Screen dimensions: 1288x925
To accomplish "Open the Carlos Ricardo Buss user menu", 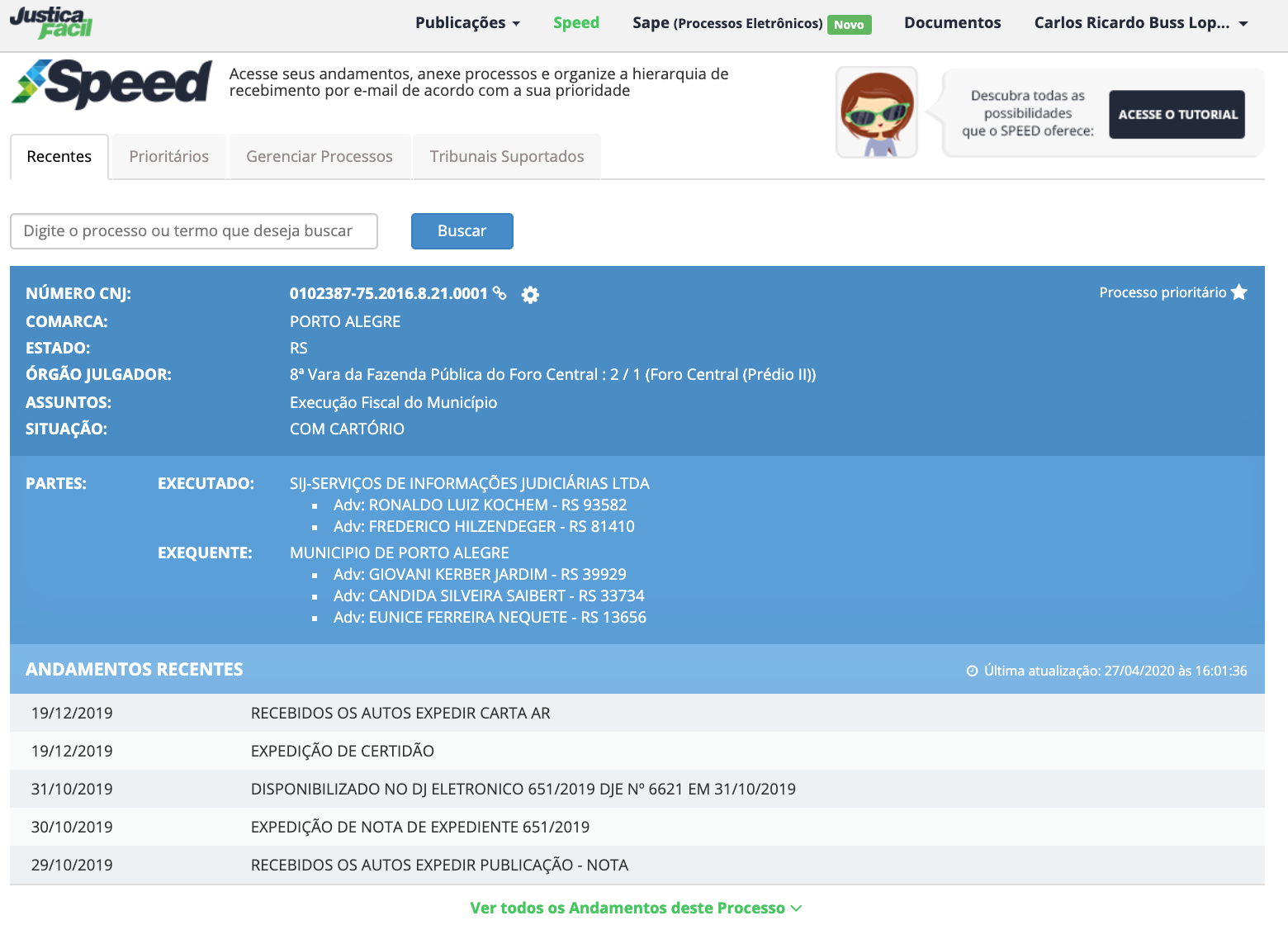I will tap(1140, 23).
